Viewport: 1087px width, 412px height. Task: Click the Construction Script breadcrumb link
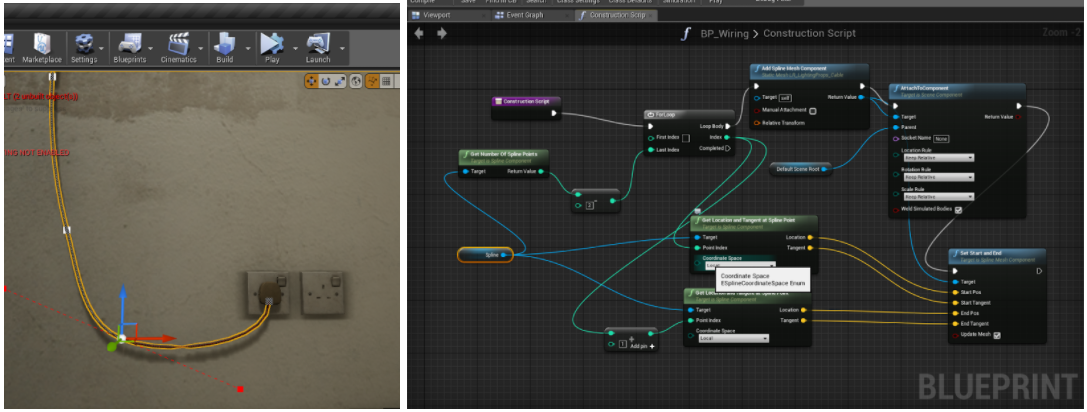pos(810,33)
